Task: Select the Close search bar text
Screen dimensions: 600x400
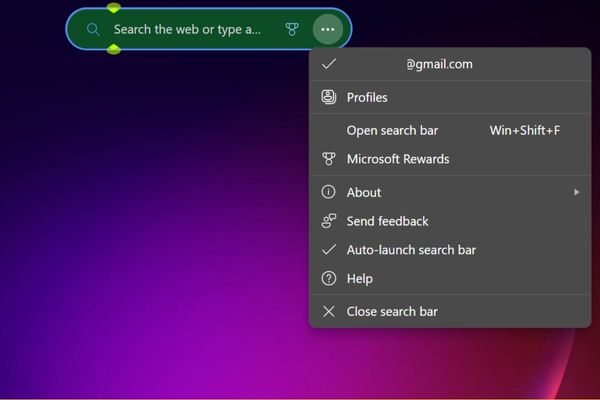Action: point(392,311)
